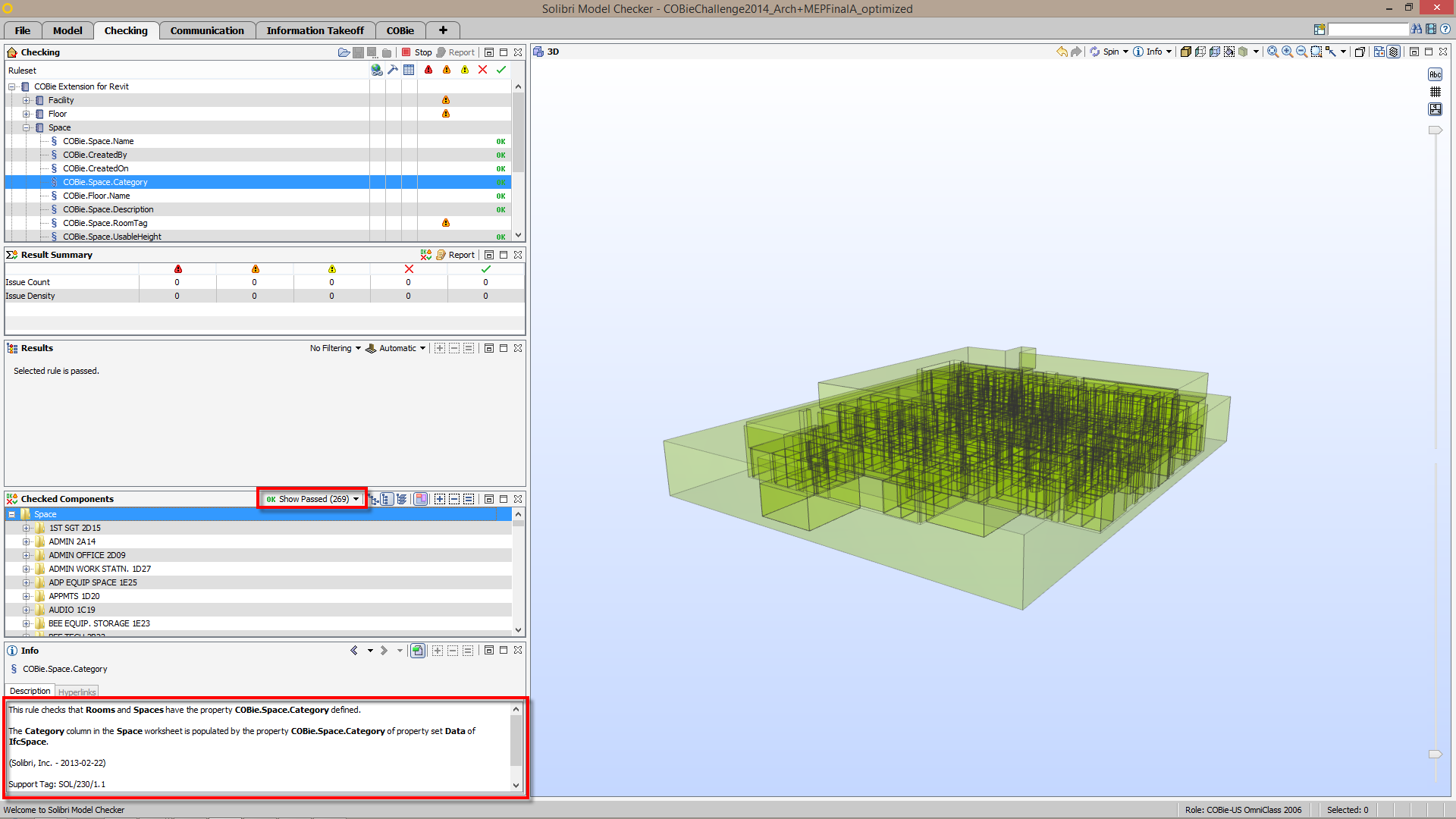This screenshot has width=1456, height=819.
Task: Click the back arrow in 3D toolbar
Action: 1062,52
